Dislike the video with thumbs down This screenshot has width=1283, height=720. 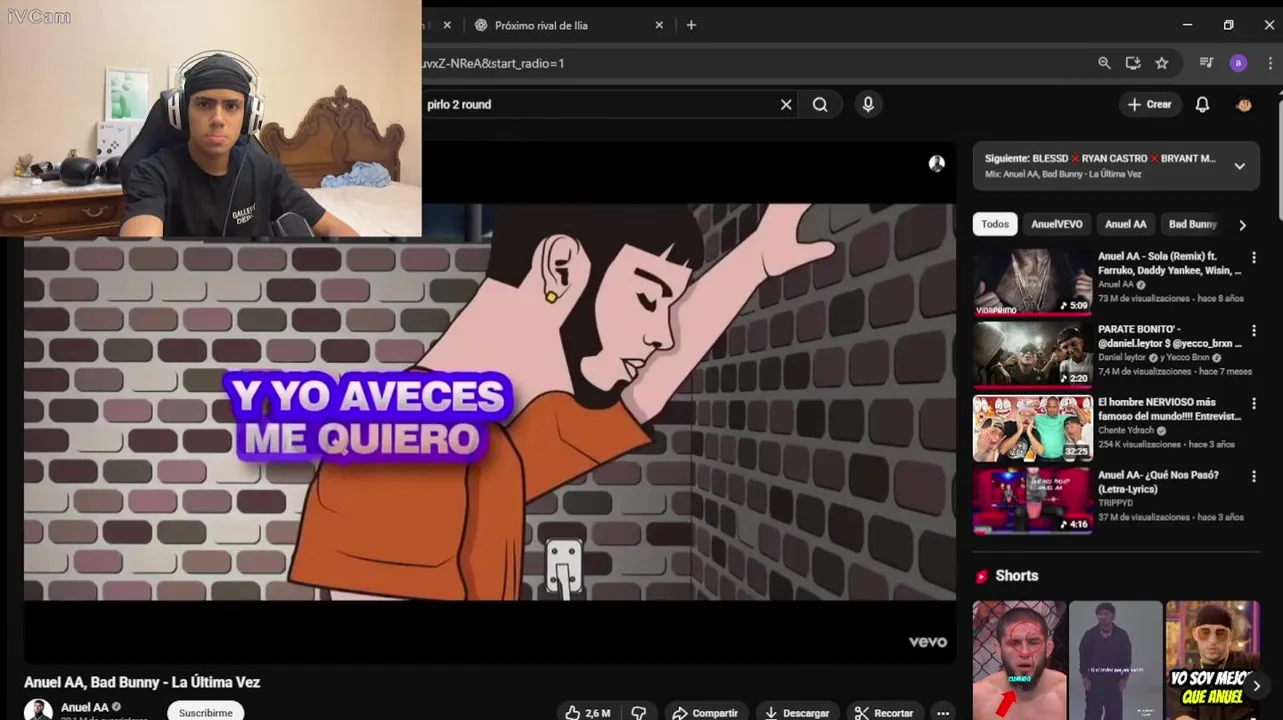click(x=638, y=712)
